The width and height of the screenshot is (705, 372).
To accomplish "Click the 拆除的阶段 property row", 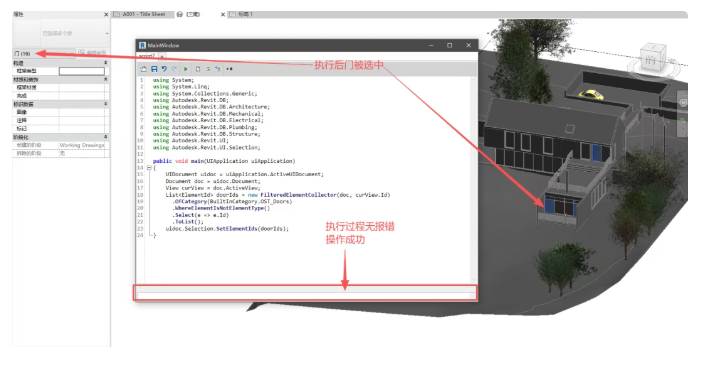I will 61,153.
